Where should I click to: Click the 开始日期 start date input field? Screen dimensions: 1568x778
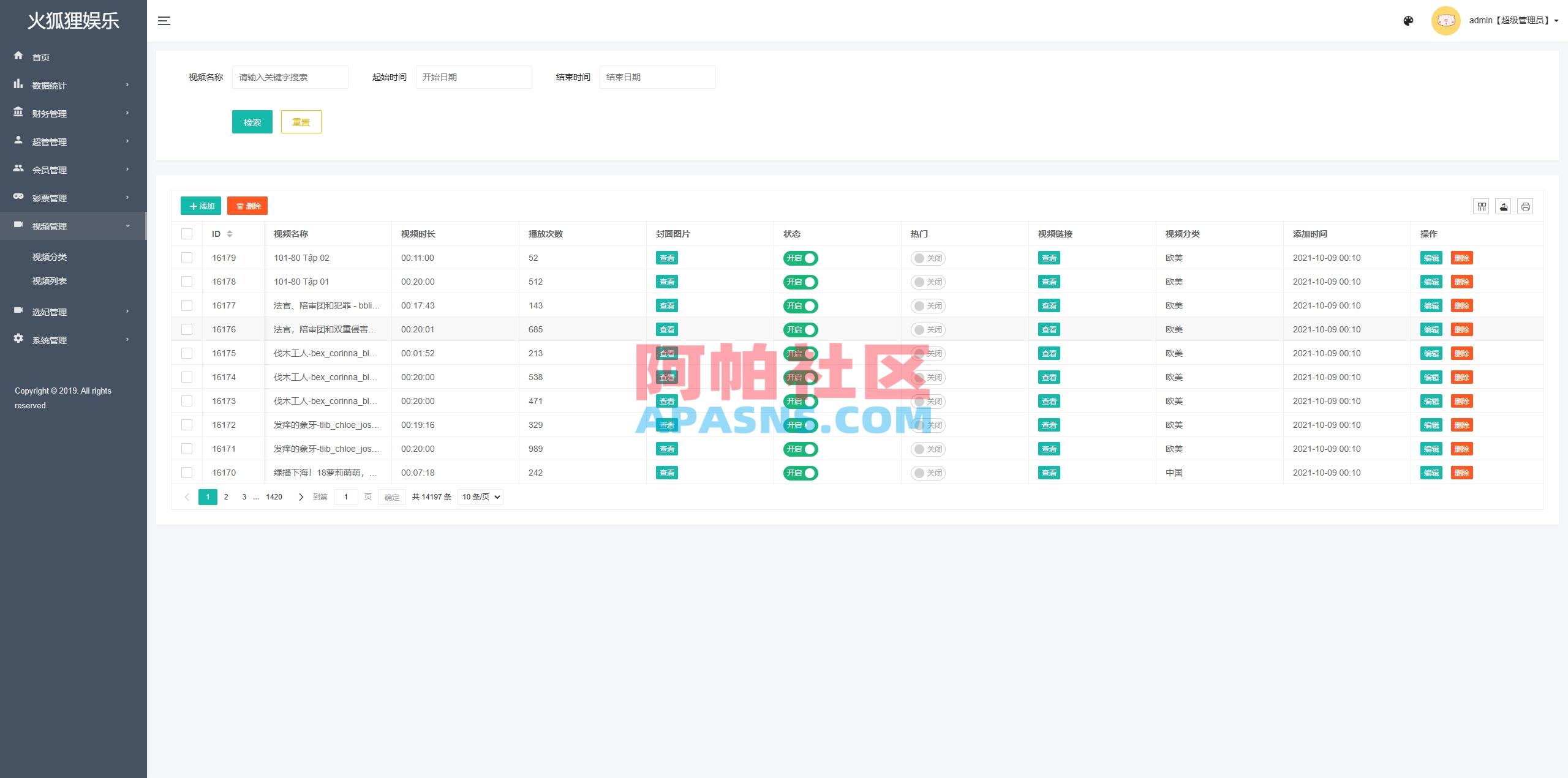(473, 77)
